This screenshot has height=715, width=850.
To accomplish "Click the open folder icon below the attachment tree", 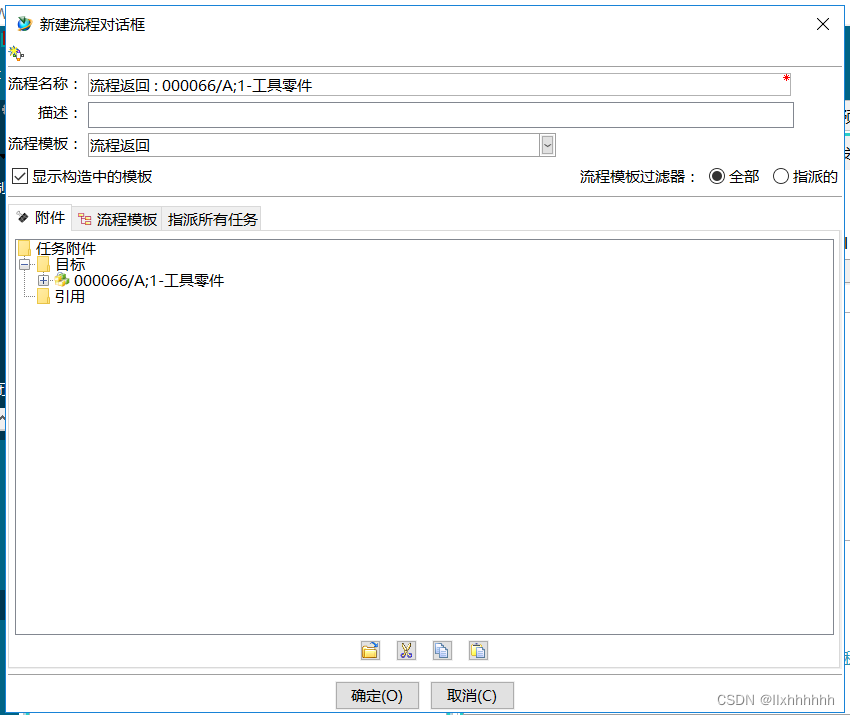I will (370, 650).
